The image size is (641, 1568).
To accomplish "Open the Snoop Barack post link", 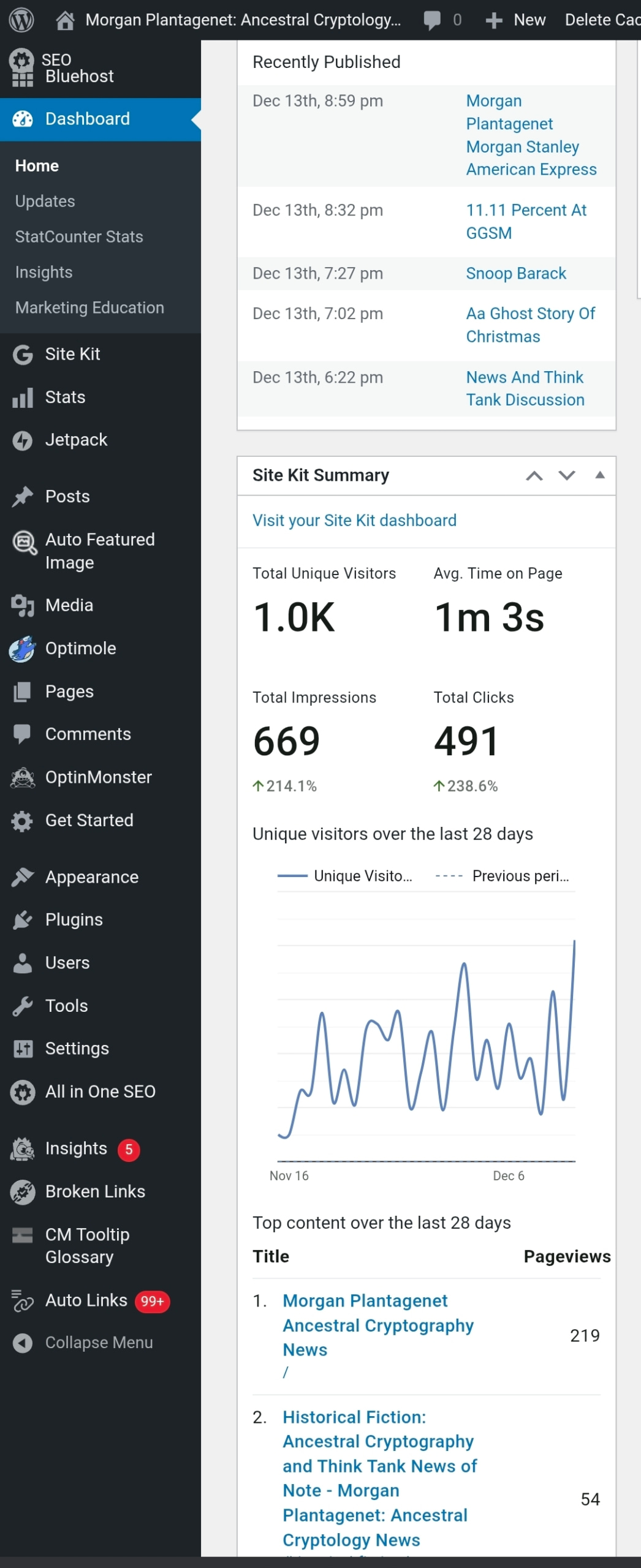I will coord(515,274).
